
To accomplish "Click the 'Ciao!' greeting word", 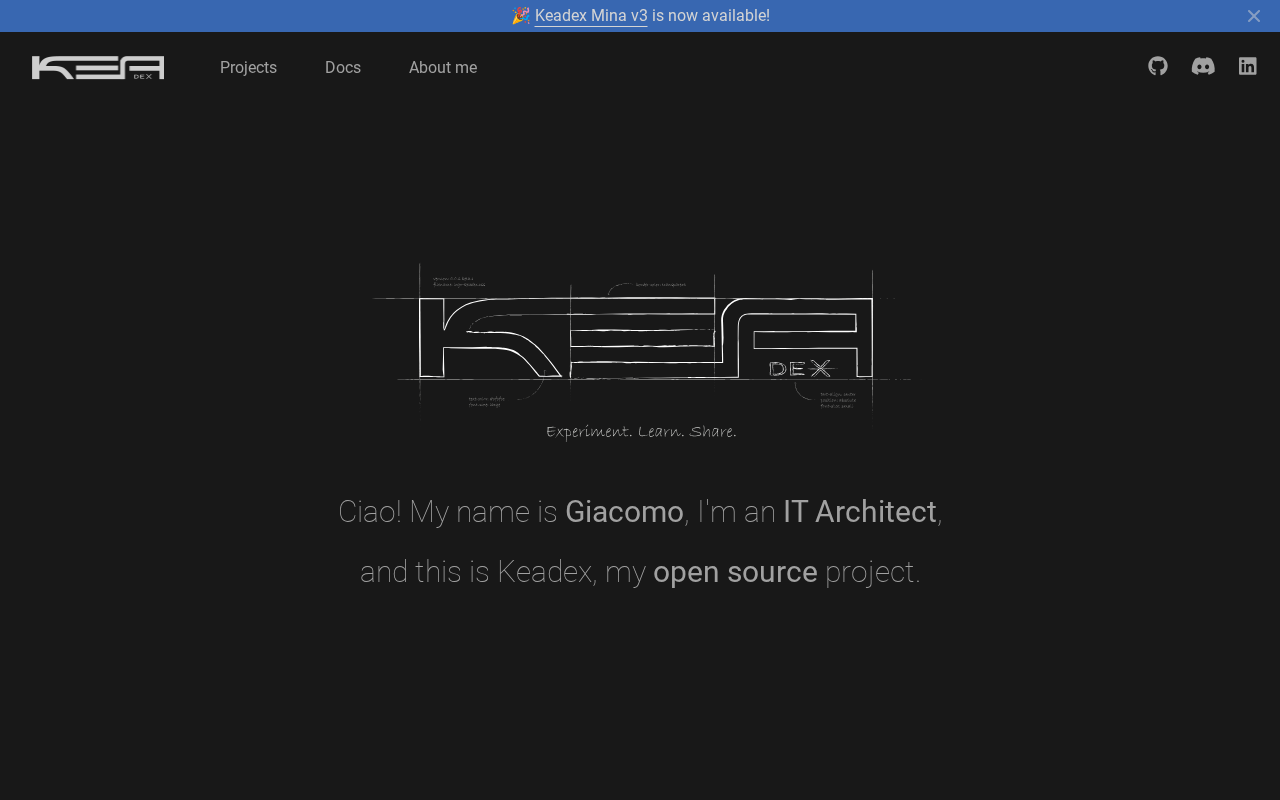I will (370, 512).
